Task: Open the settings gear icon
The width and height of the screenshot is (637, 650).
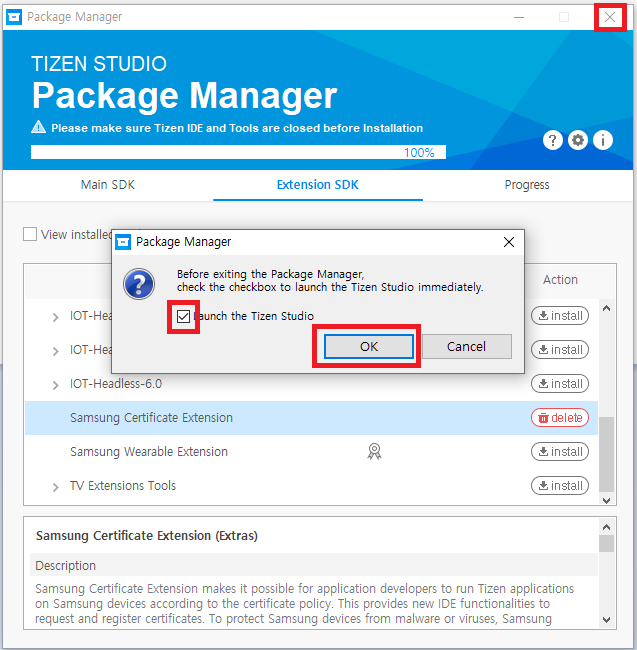Action: 578,141
